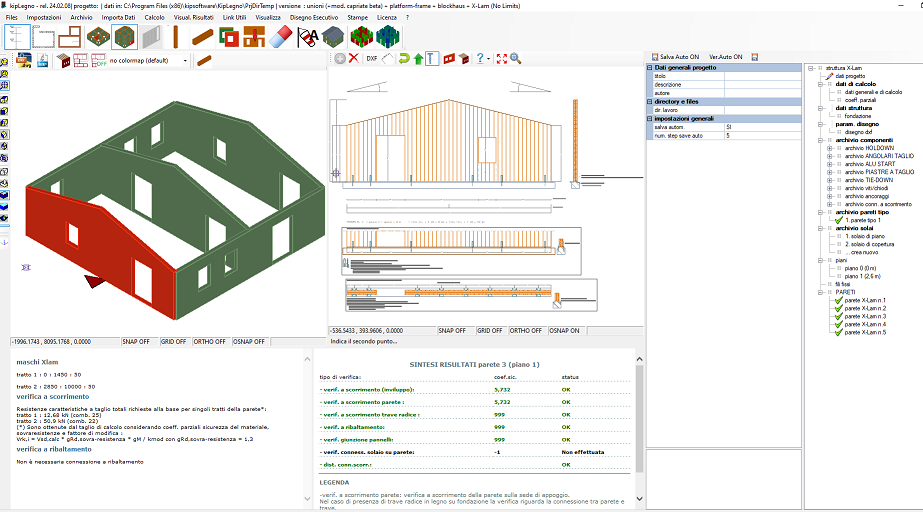923x512 pixels.
Task: Click the green up arrow icon
Action: tap(418, 59)
